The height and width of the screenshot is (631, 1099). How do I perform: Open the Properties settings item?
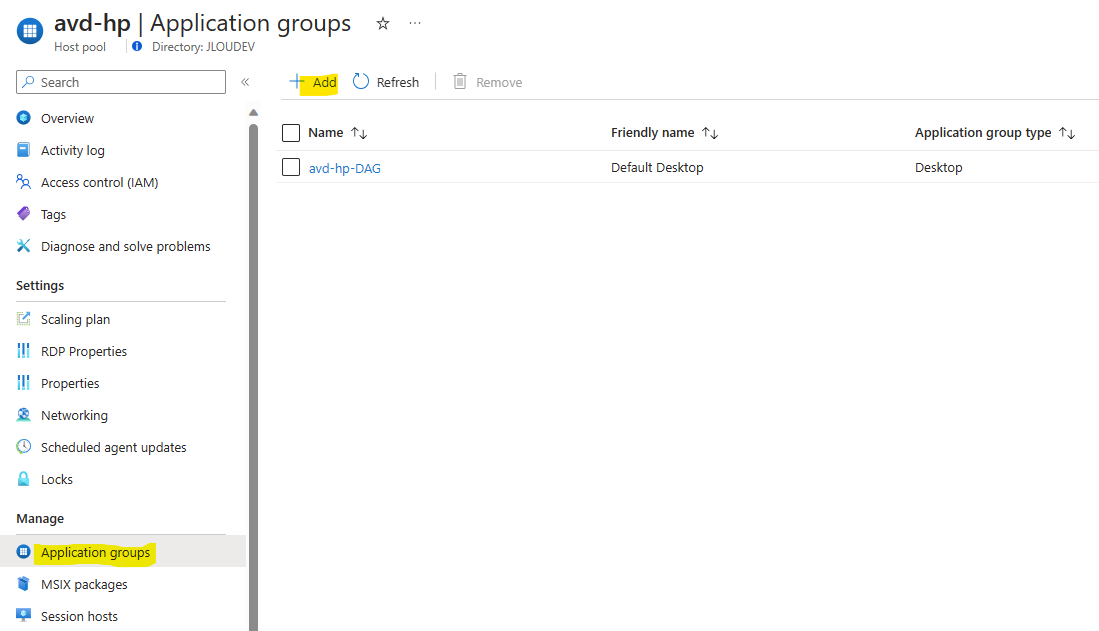pos(70,384)
